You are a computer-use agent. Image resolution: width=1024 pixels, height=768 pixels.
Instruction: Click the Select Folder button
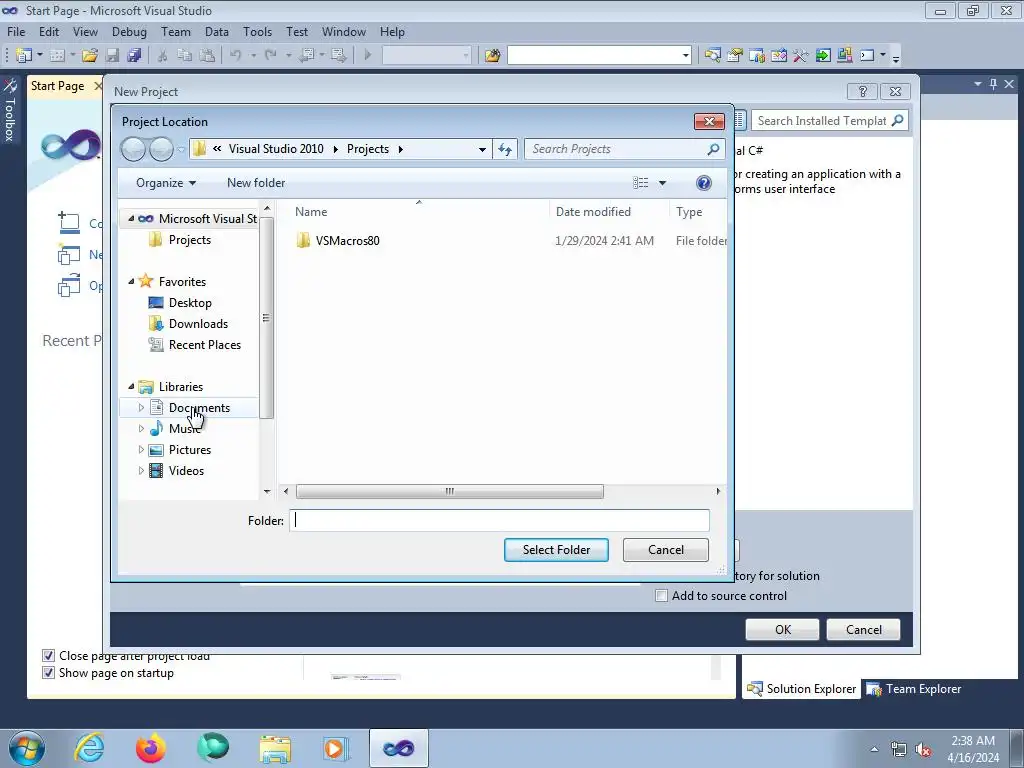[x=556, y=550]
